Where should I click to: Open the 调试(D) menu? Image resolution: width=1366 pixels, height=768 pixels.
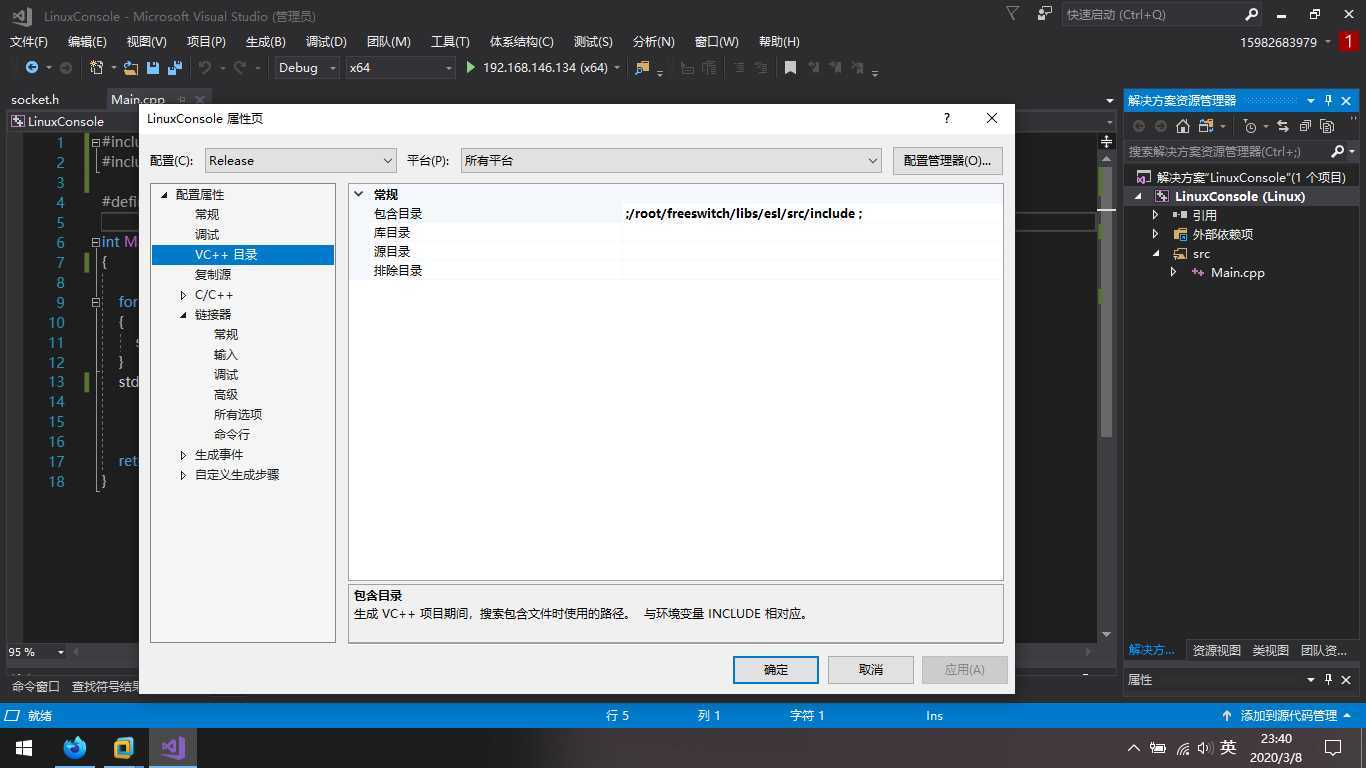pyautogui.click(x=326, y=41)
